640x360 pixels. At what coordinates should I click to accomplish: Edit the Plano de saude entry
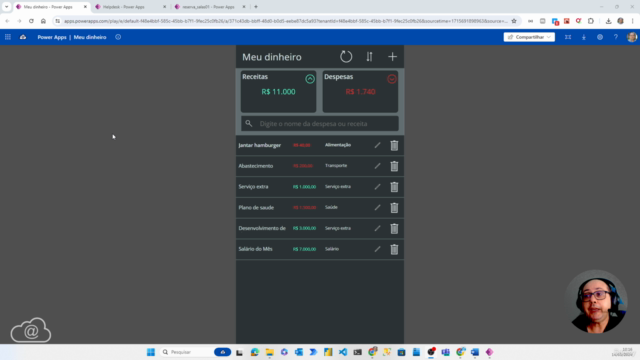[378, 208]
